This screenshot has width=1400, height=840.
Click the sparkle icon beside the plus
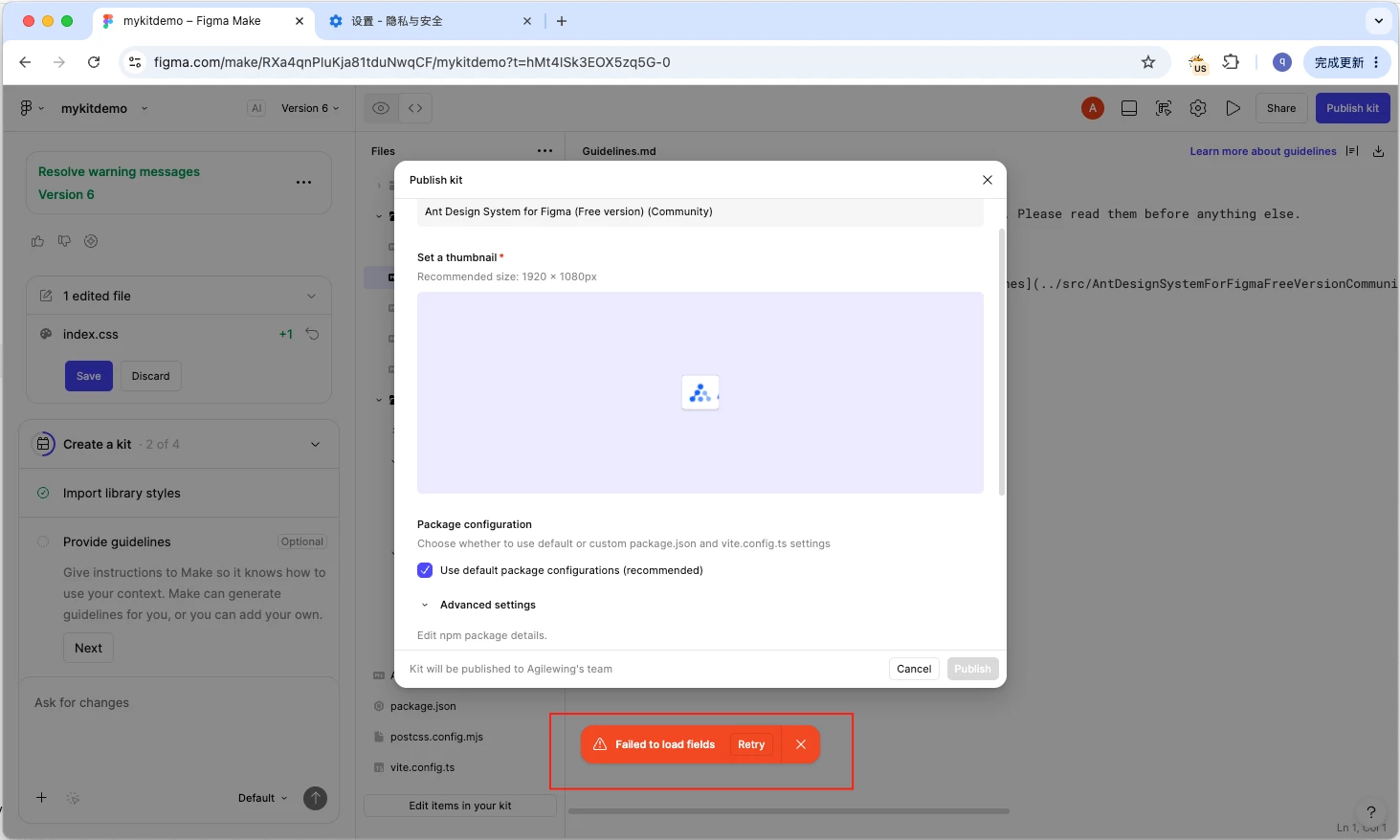click(x=73, y=798)
